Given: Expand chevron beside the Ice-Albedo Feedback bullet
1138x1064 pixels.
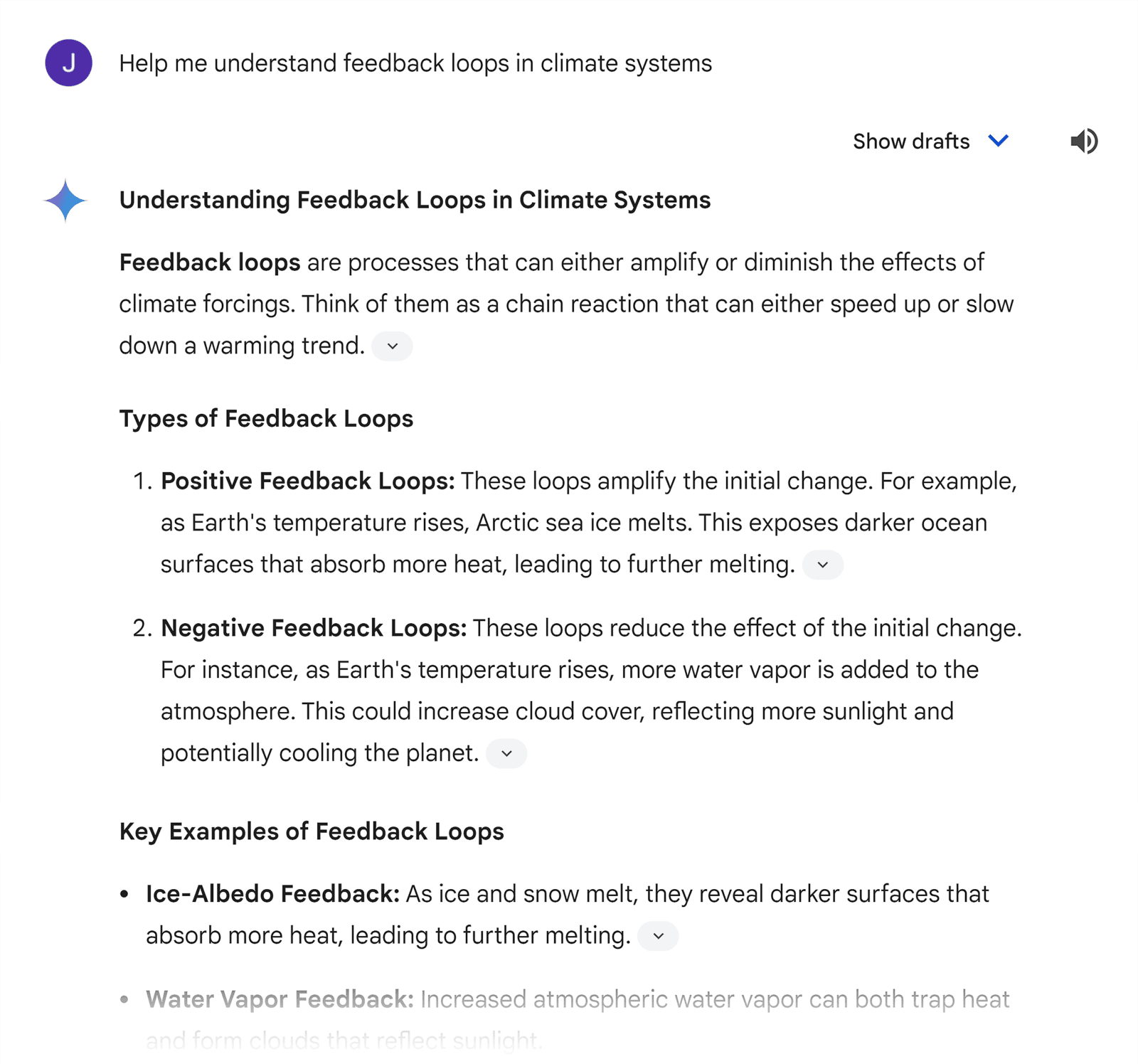Looking at the screenshot, I should pos(658,936).
